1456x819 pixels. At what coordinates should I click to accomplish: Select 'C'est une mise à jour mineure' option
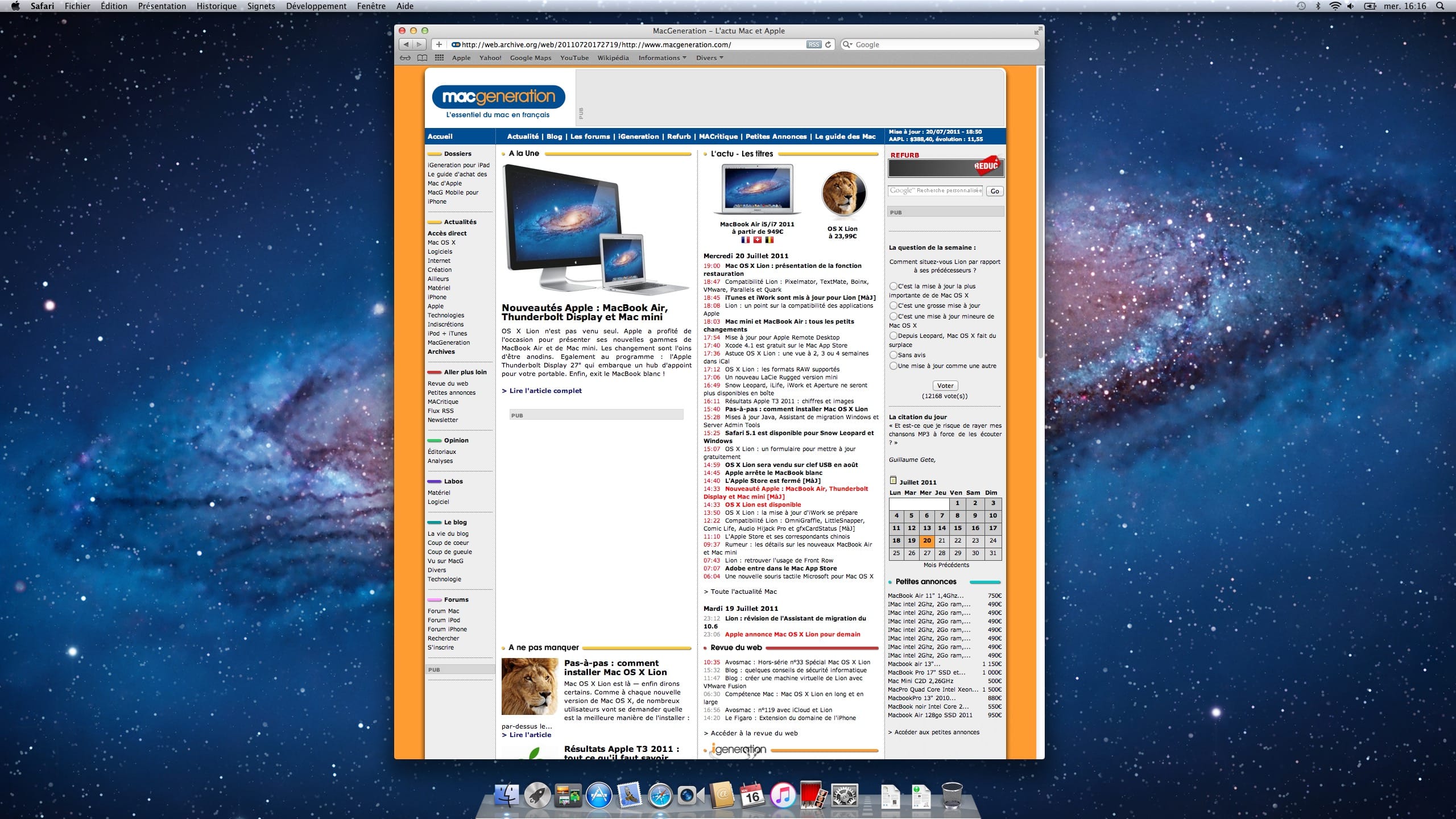pos(894,317)
